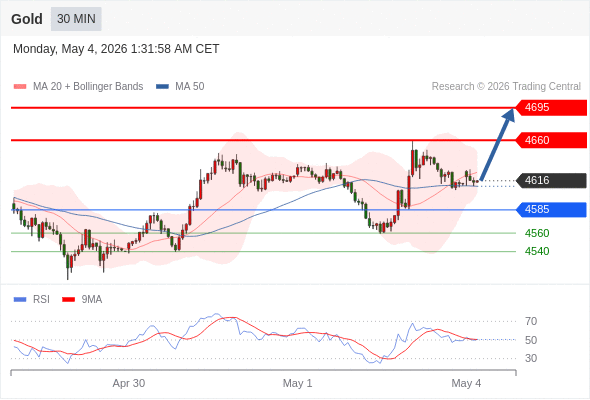Click the 4585 pivot price tag
590x400 pixels.
550,210
